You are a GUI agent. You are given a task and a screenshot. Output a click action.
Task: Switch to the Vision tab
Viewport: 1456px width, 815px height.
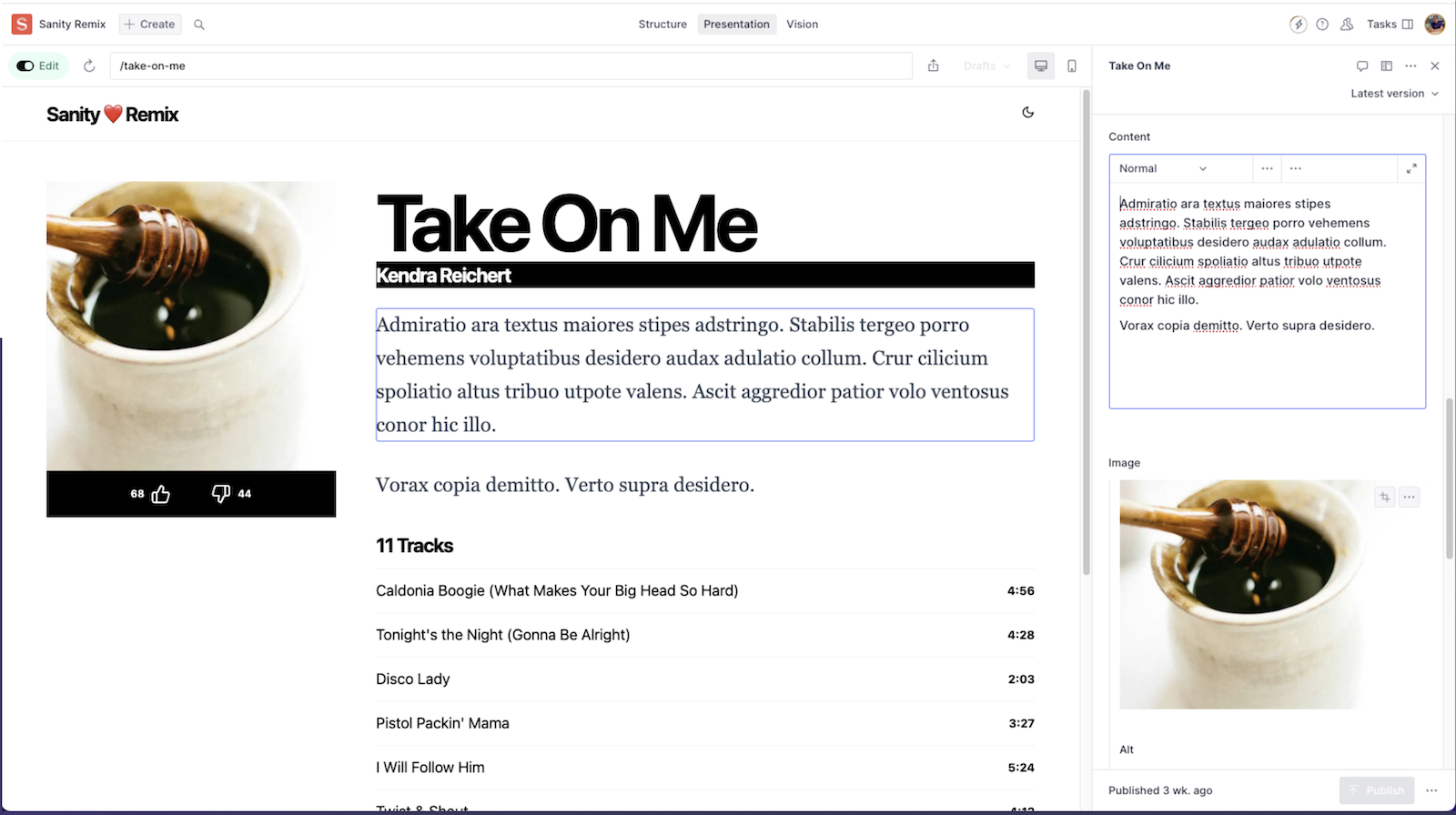pyautogui.click(x=802, y=25)
